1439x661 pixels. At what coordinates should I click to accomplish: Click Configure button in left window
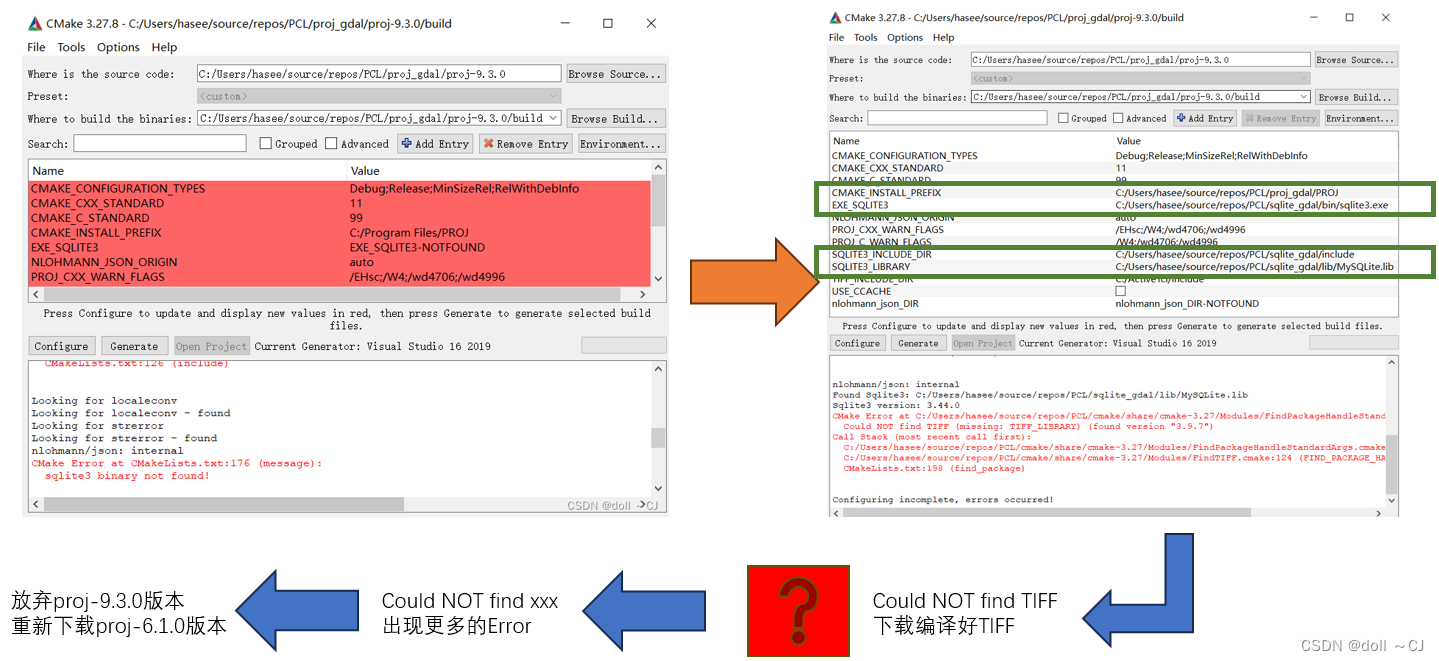pyautogui.click(x=61, y=346)
